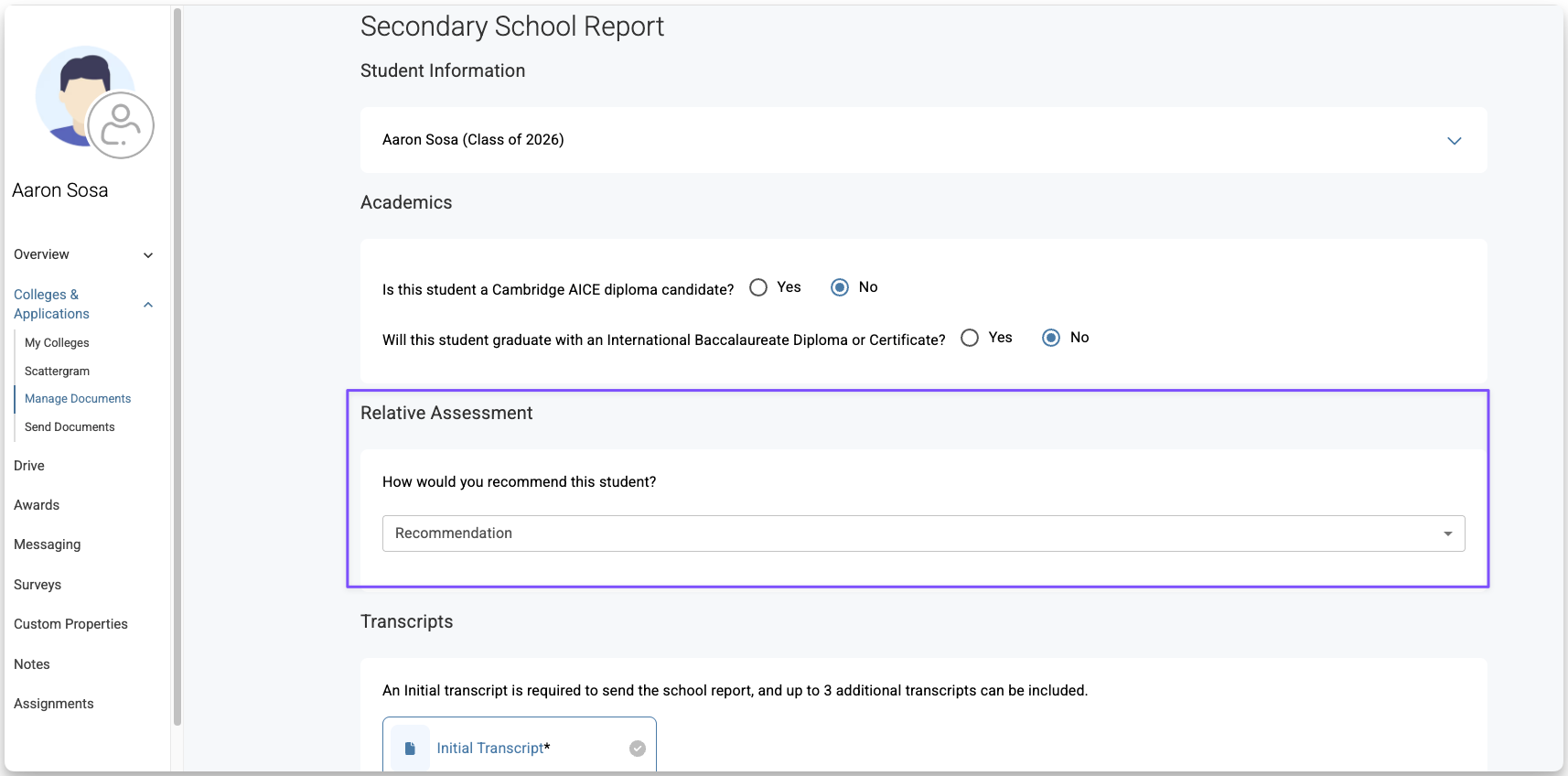Collapse the Colleges & Applications section
Screen dimensions: 1568x776
coord(148,305)
